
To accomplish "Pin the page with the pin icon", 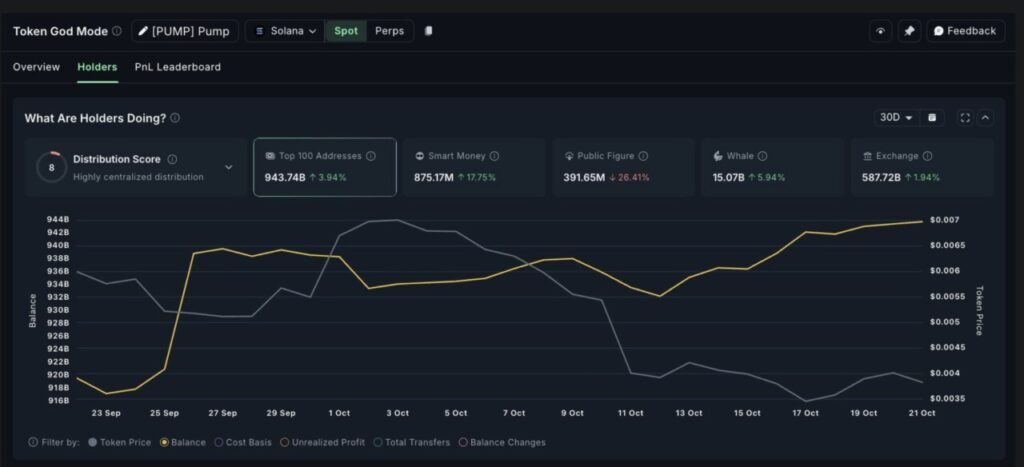I will tap(909, 31).
